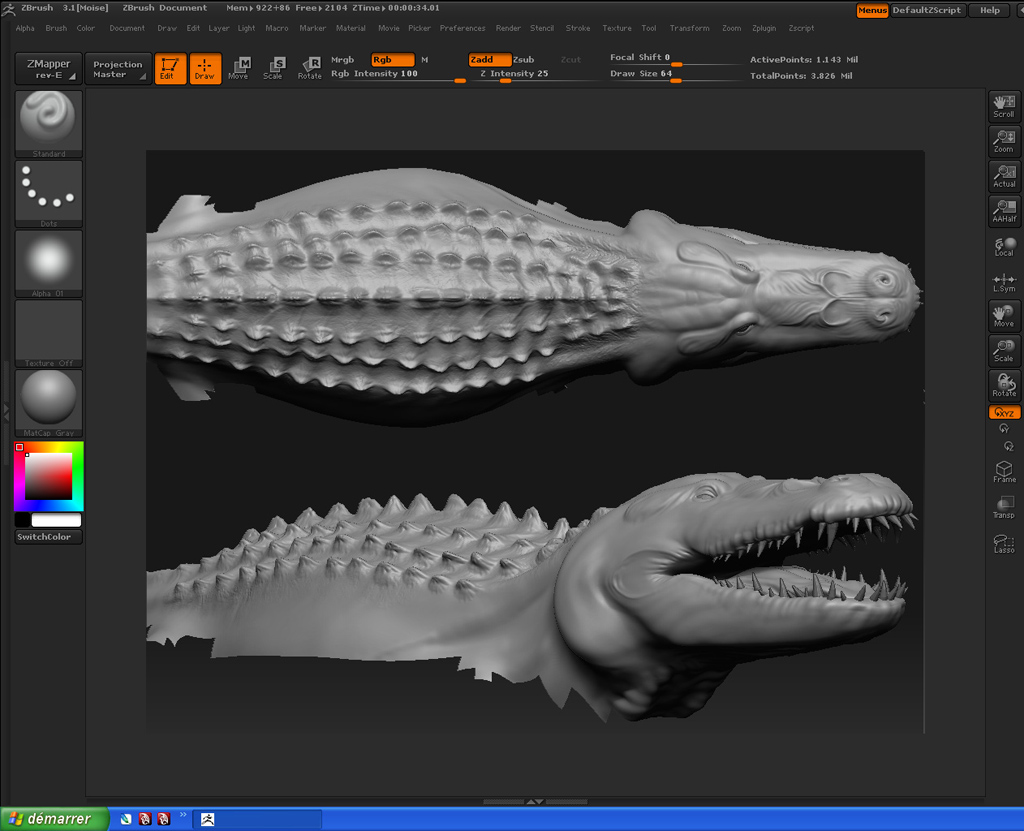1024x831 pixels.
Task: Open the Zplugin menu
Action: point(764,28)
